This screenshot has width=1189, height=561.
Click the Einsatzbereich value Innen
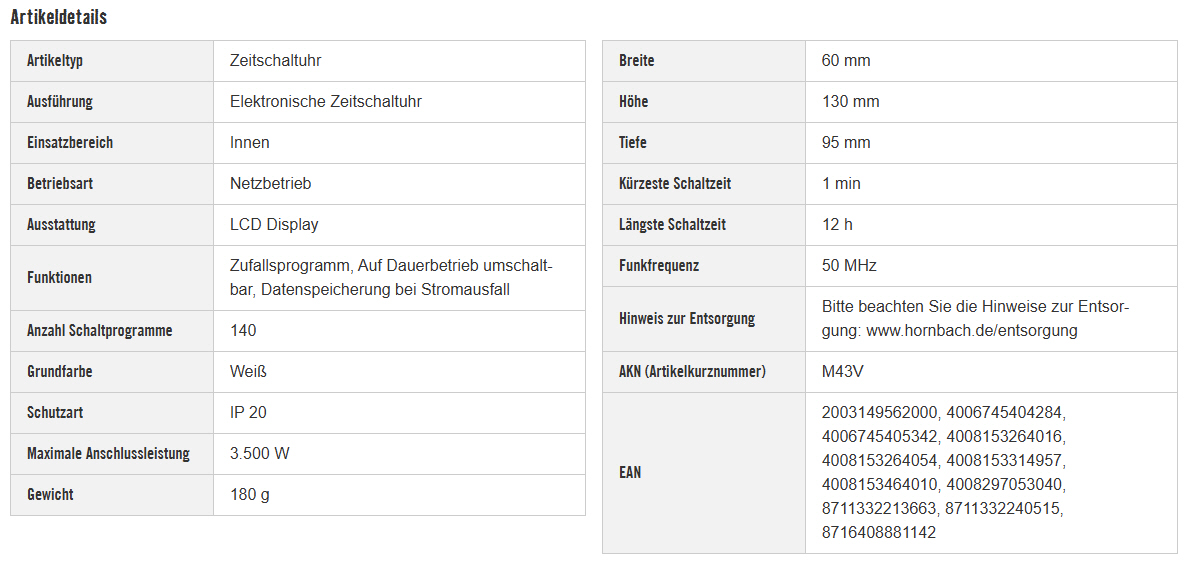pyautogui.click(x=250, y=143)
